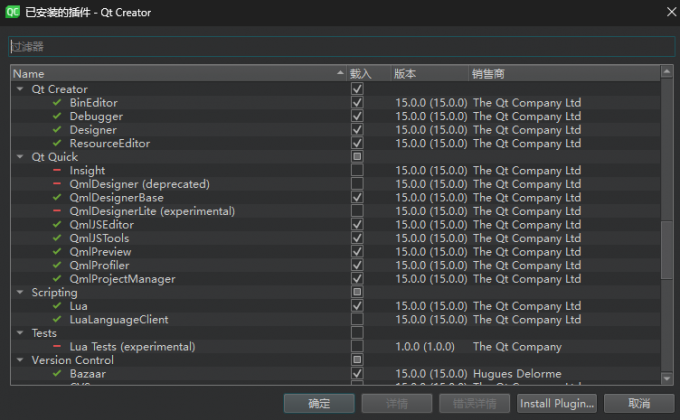Click the green checkmark beside Lua plugin
The height and width of the screenshot is (420, 680).
pos(57,306)
